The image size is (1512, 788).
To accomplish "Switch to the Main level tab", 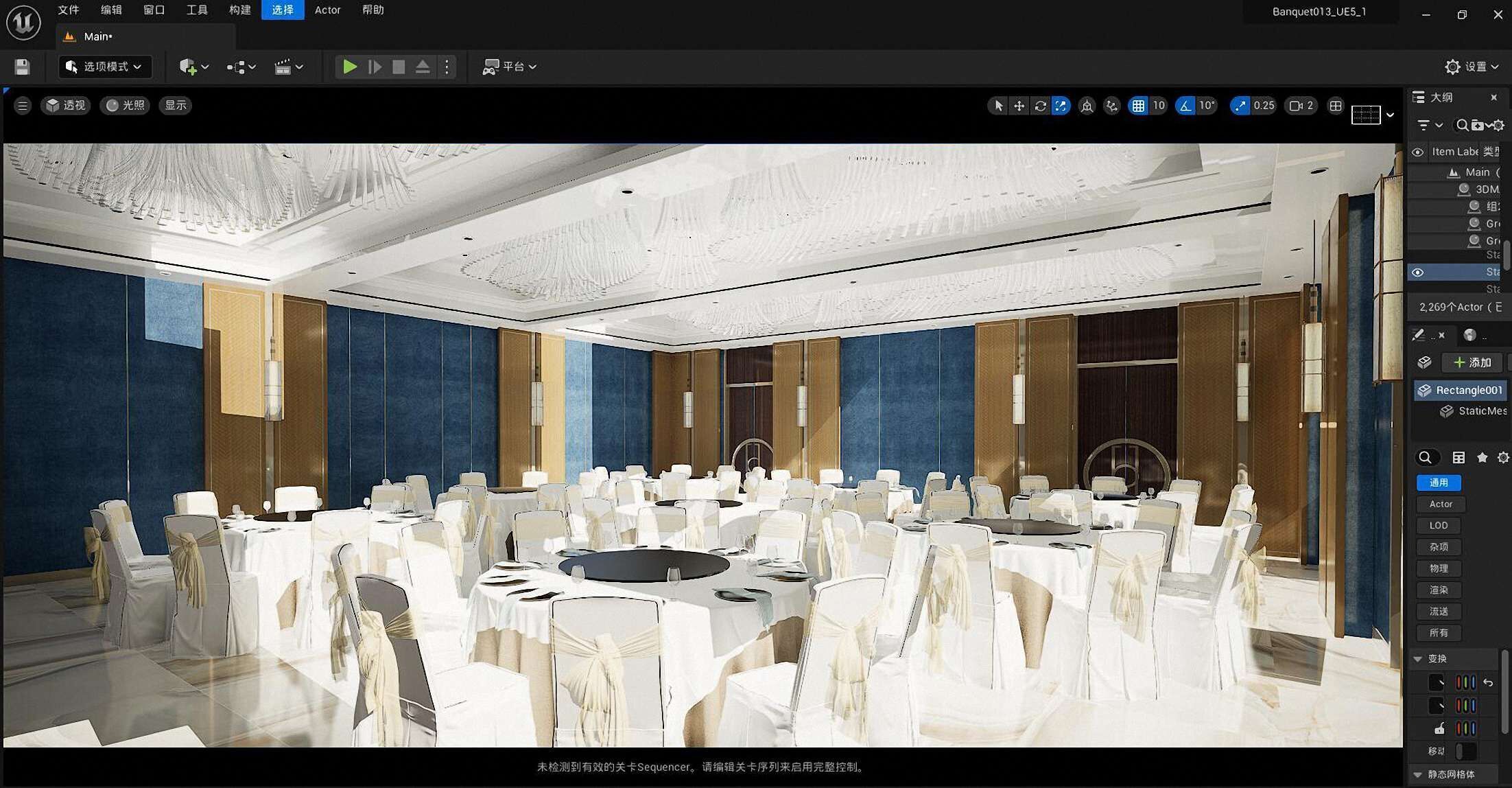I will pyautogui.click(x=146, y=36).
